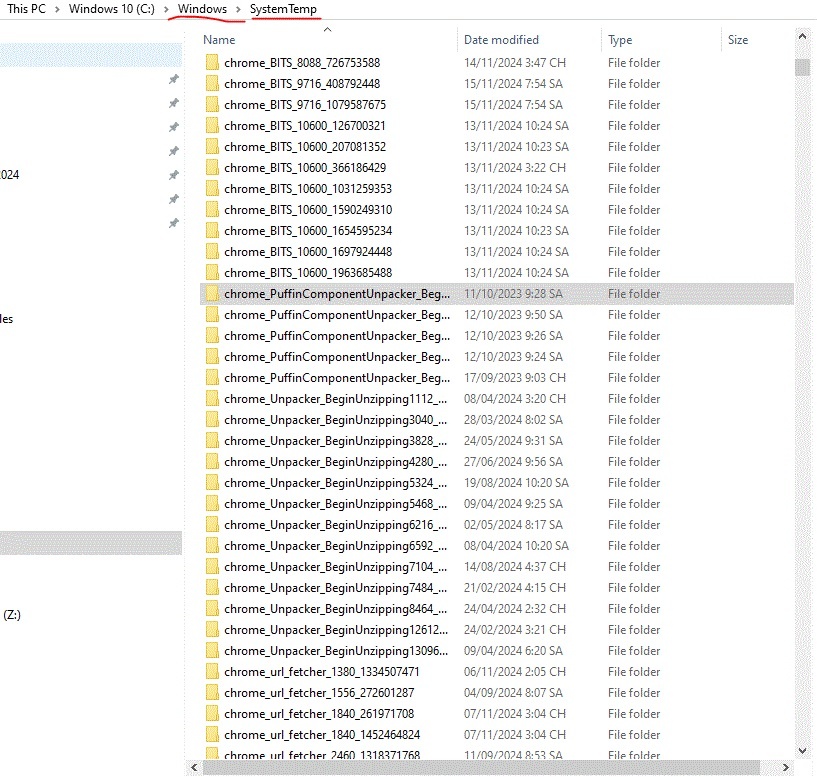This screenshot has width=817, height=777.
Task: Click folder icon for chrome_BITS_10600_126700321
Action: [x=212, y=126]
